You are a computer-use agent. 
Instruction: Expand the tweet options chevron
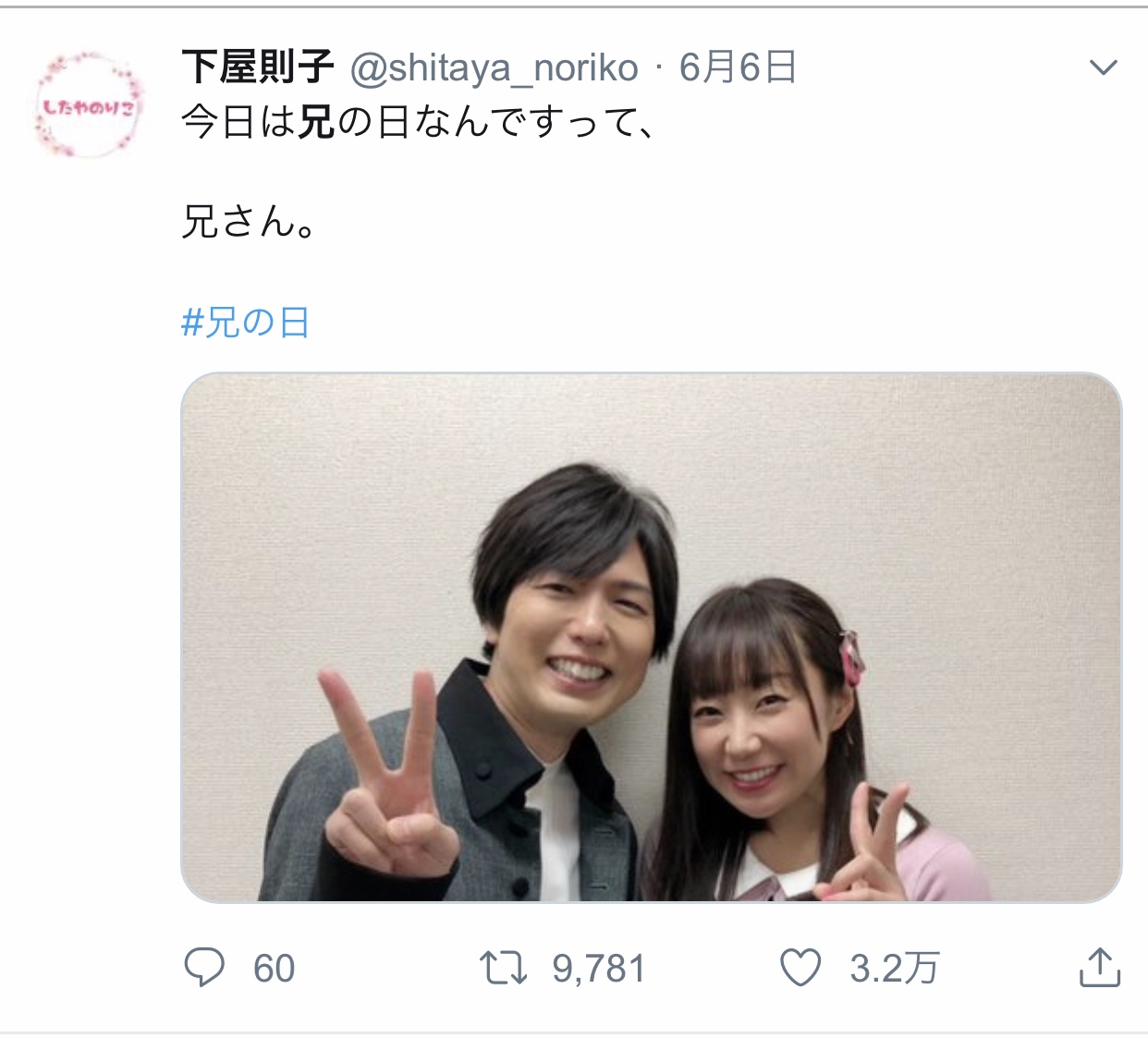click(1104, 67)
